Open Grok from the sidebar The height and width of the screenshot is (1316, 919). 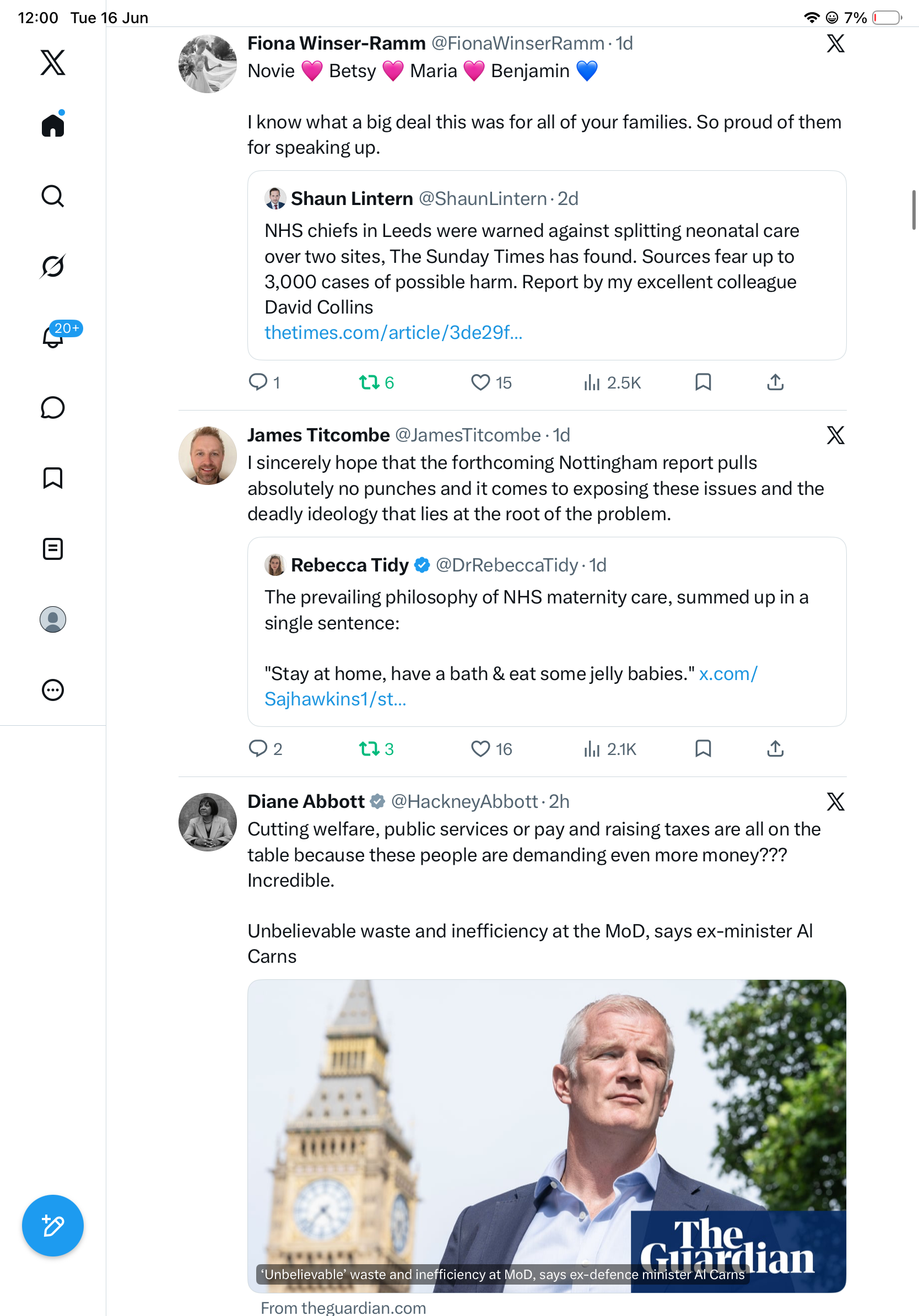[53, 266]
